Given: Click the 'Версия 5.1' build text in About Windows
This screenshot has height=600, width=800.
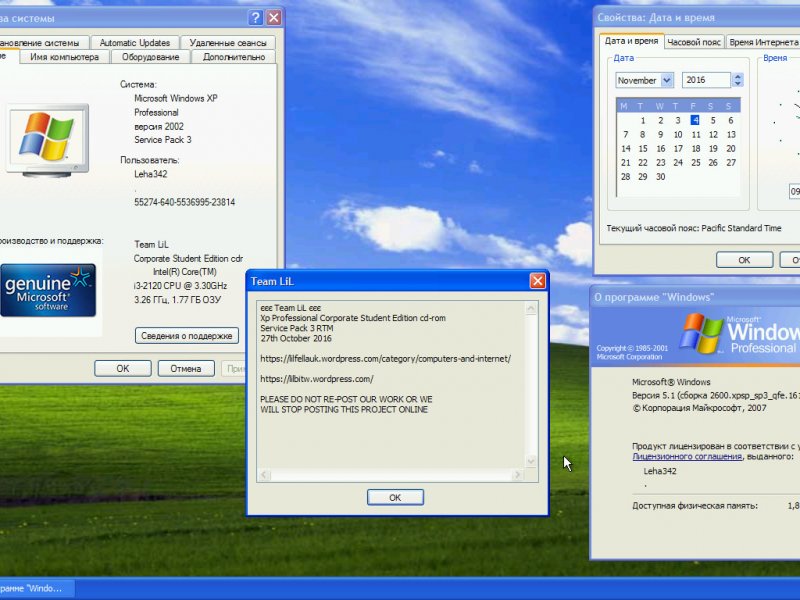Looking at the screenshot, I should tap(715, 395).
